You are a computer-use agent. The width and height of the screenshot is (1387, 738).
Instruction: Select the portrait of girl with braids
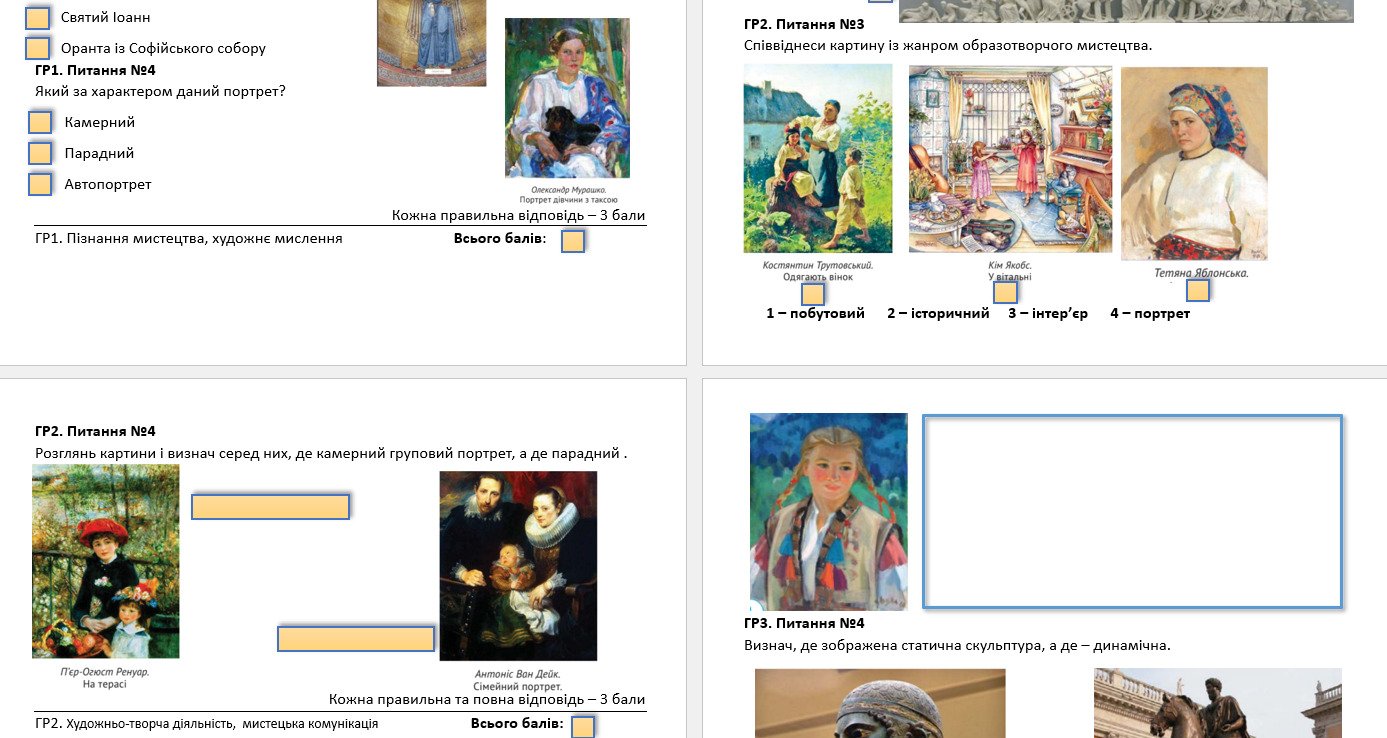click(x=829, y=511)
